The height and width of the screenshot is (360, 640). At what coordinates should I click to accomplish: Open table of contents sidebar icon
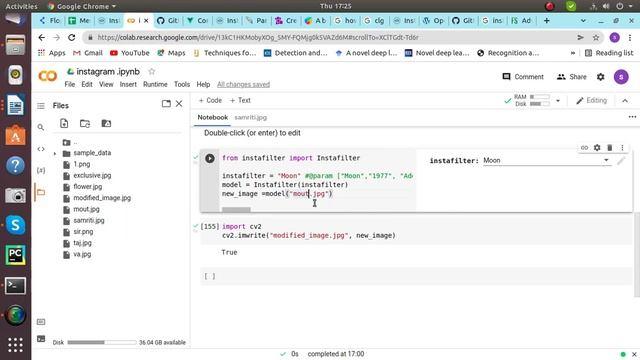pyautogui.click(x=41, y=106)
